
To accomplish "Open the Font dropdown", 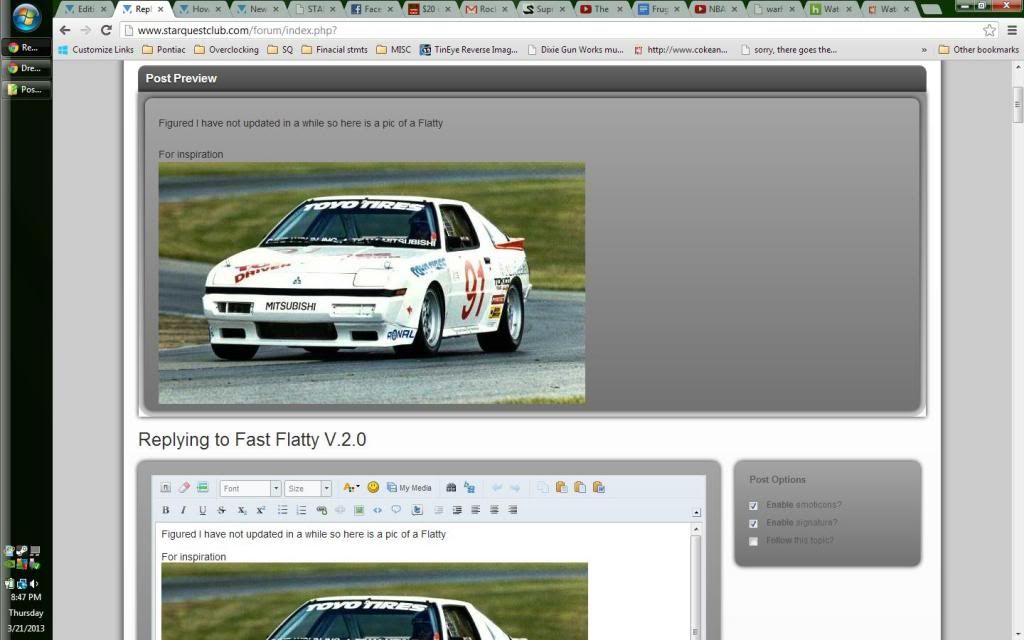I will (x=251, y=488).
